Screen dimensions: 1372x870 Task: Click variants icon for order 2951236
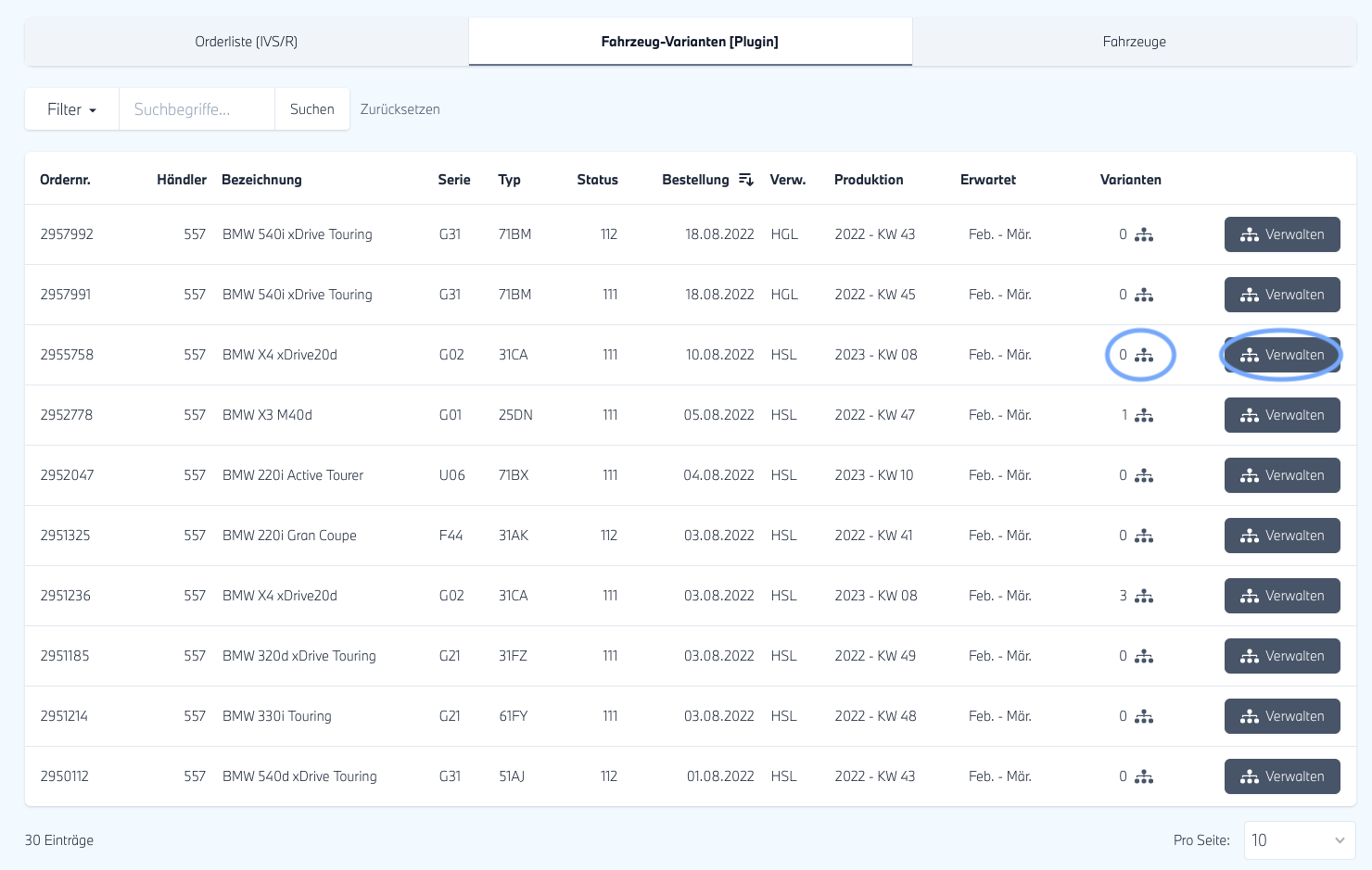1144,597
